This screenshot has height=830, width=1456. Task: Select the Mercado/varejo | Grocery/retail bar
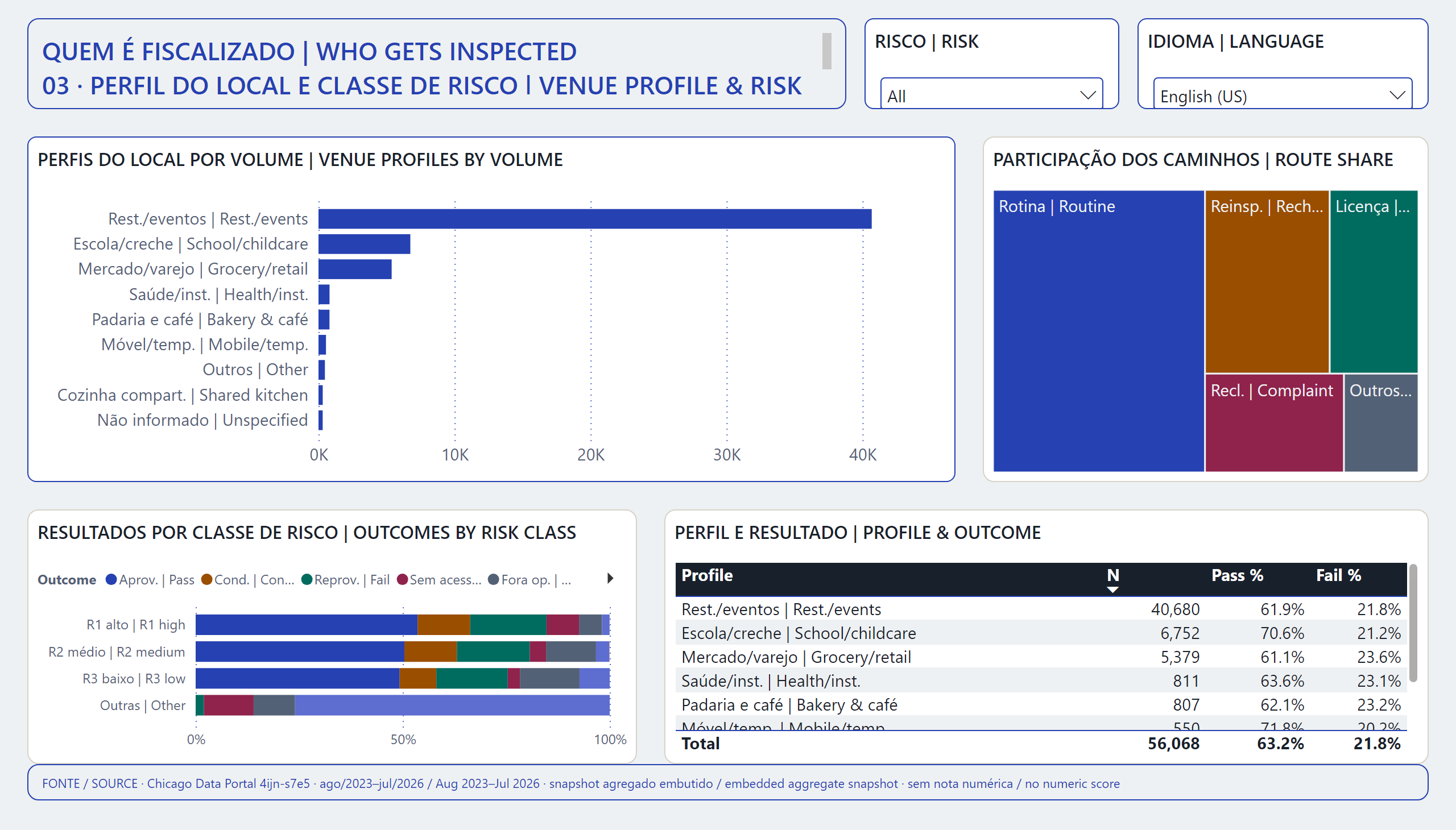coord(355,269)
